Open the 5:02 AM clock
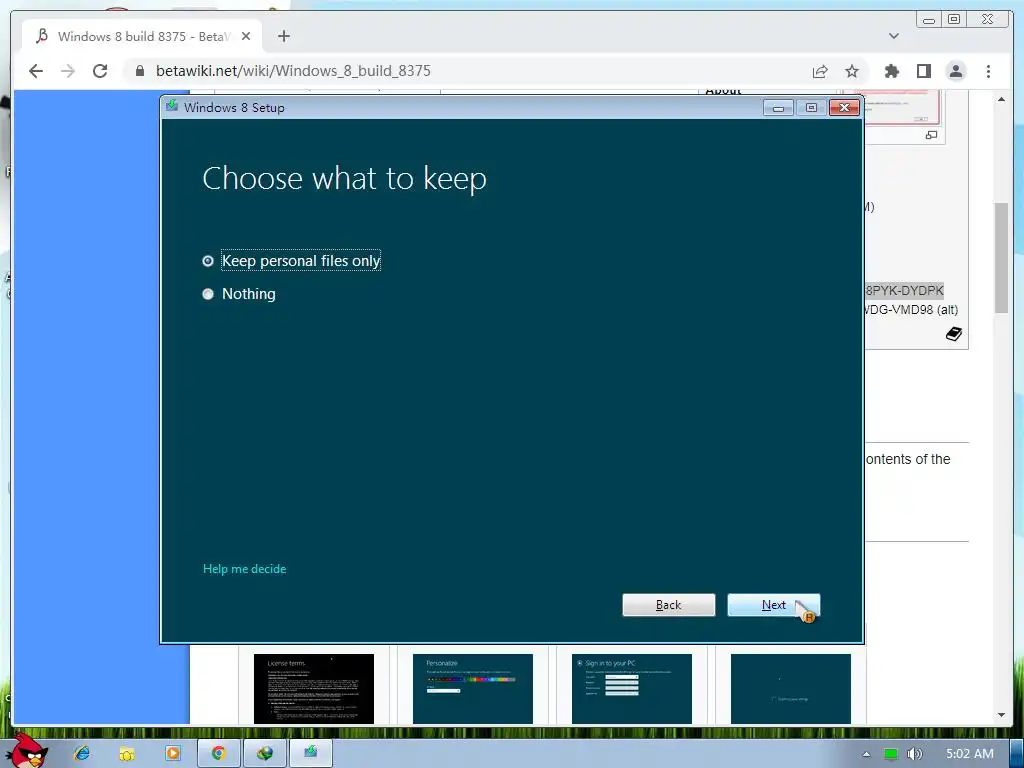 point(970,754)
